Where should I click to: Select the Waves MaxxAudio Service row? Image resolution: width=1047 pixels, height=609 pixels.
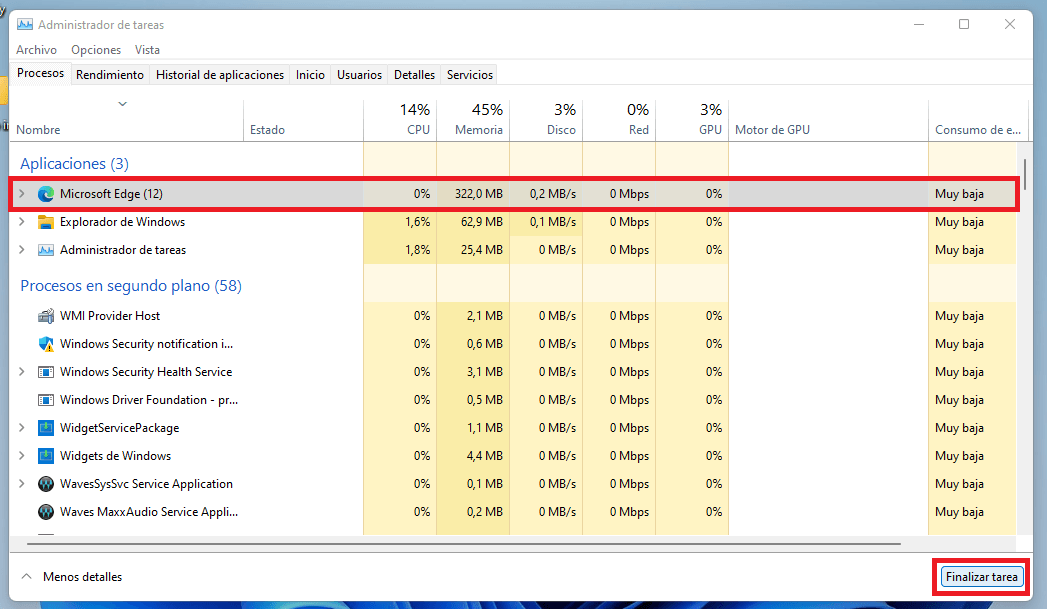(514, 512)
